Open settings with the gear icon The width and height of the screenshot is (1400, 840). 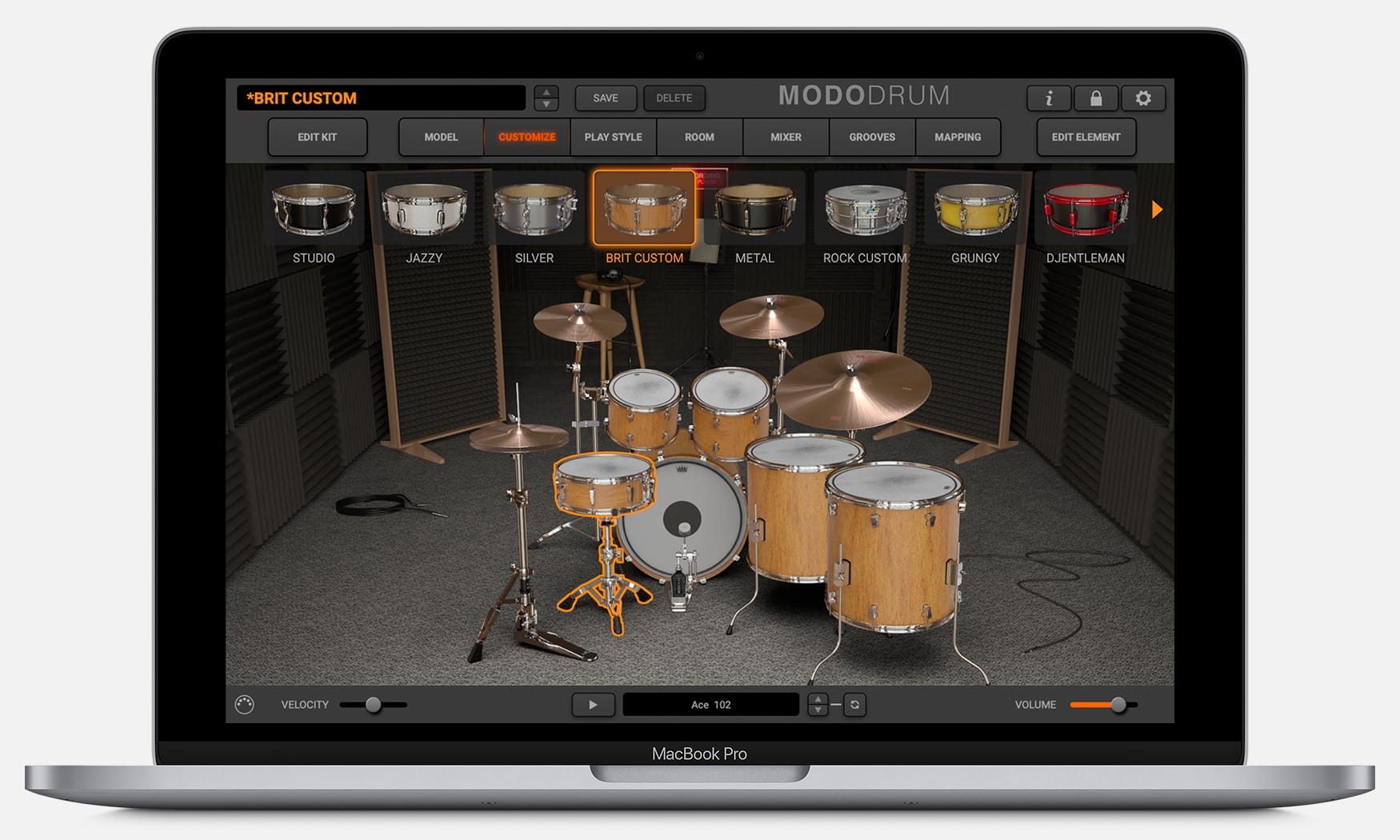tap(1144, 98)
